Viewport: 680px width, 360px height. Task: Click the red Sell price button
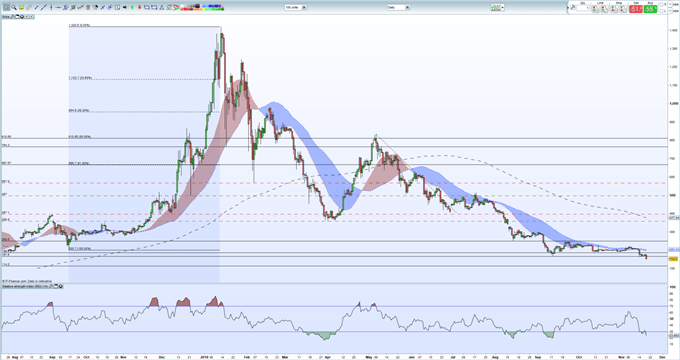636,9
